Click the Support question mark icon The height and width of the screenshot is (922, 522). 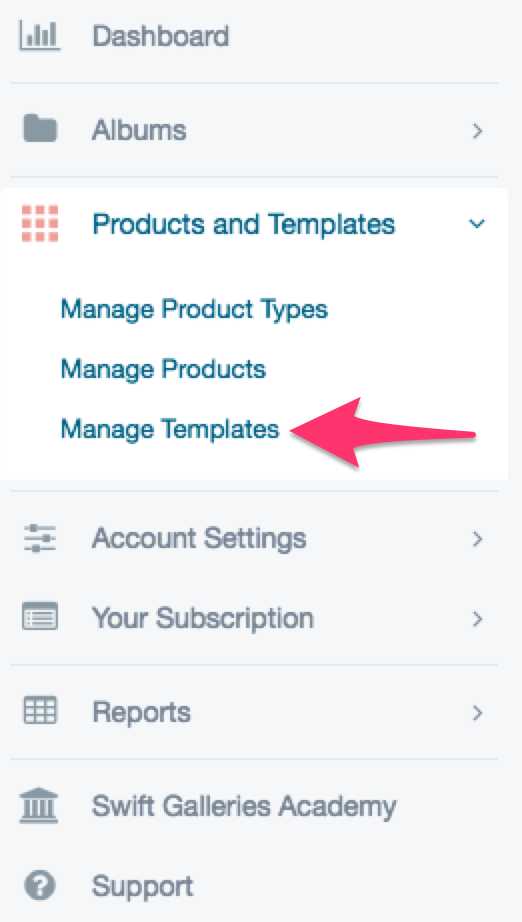(39, 886)
